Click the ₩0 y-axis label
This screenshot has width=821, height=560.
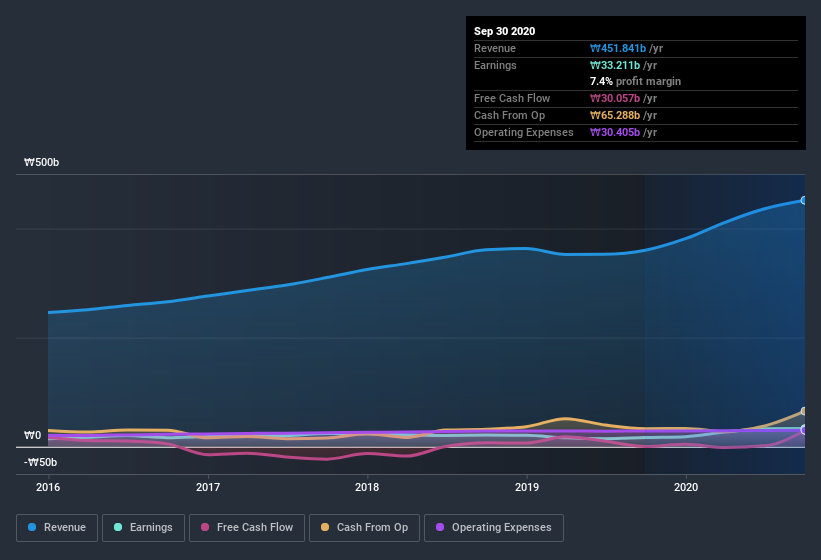click(32, 435)
